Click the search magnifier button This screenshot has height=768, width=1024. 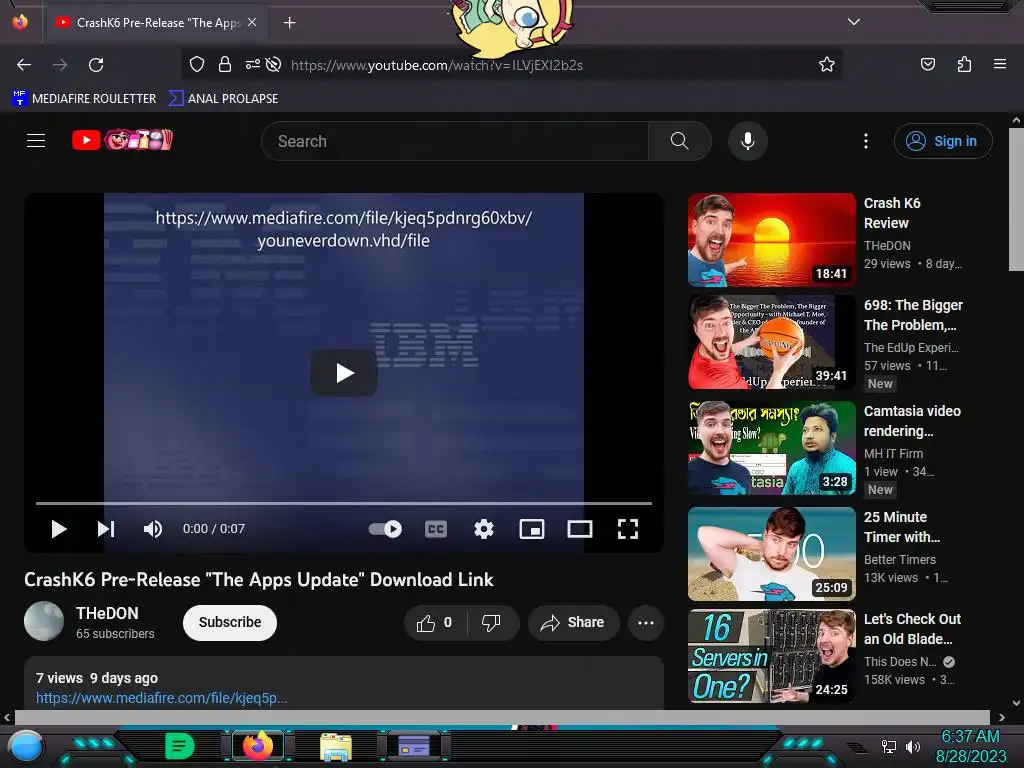680,141
